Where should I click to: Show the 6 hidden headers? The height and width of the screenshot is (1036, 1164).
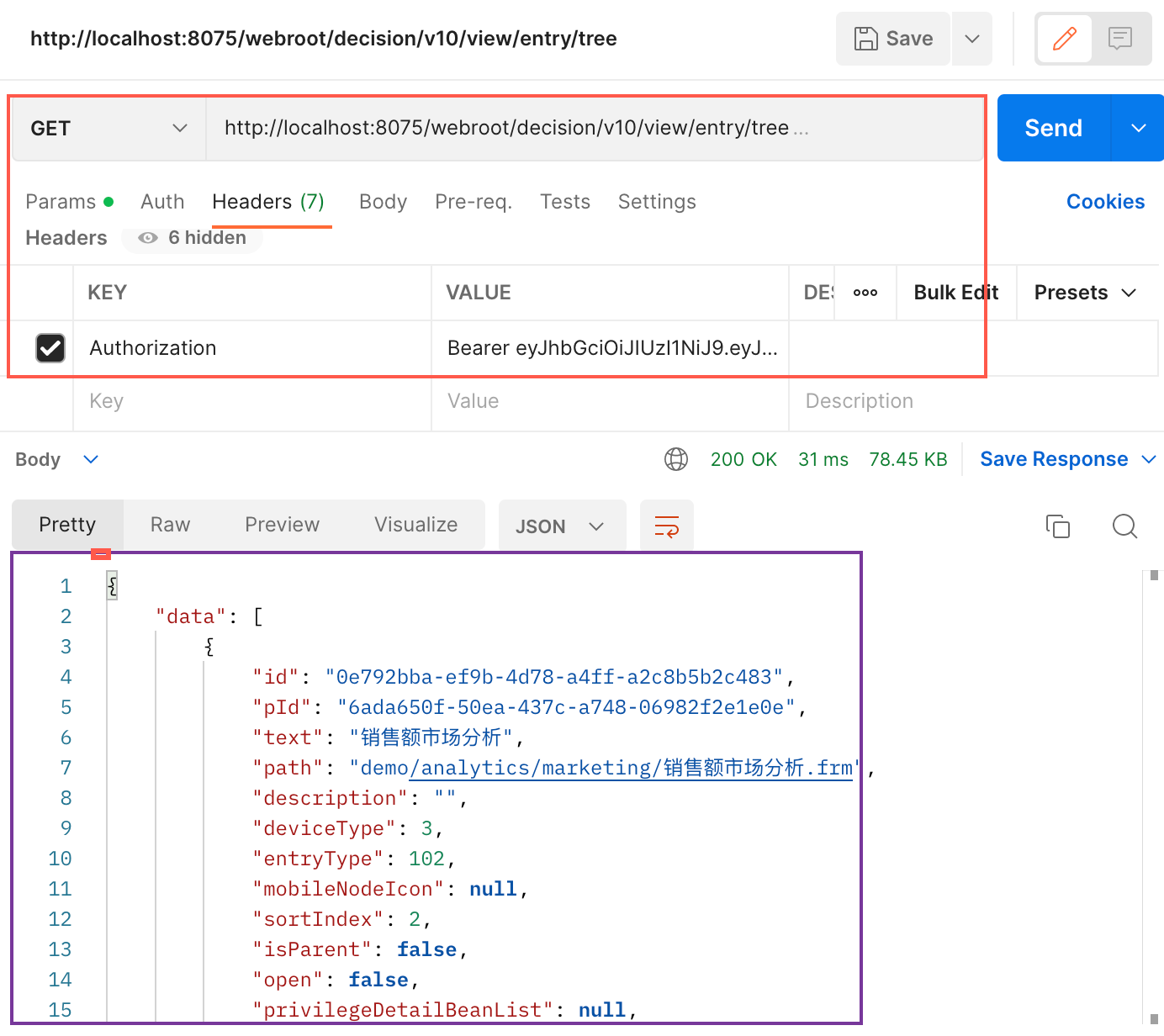click(193, 238)
